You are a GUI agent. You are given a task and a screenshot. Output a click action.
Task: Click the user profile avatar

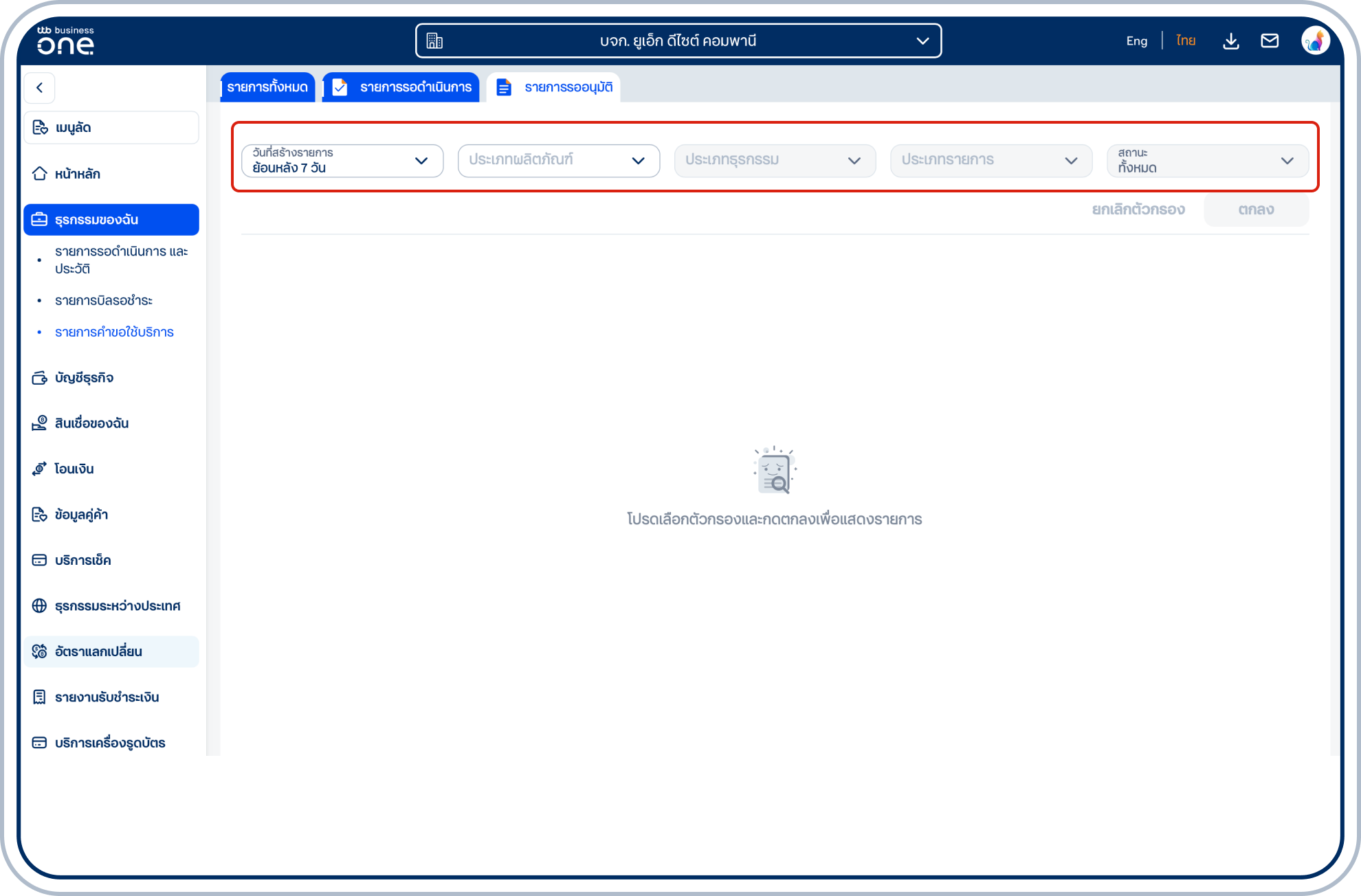(x=1315, y=41)
